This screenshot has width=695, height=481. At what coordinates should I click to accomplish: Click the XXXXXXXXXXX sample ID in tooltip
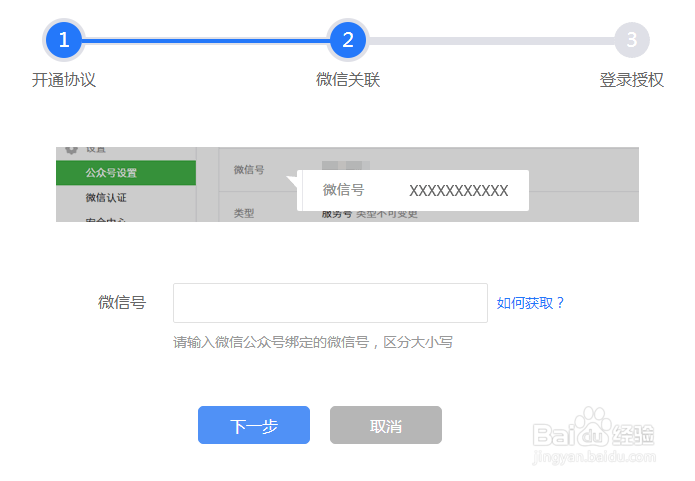point(458,191)
